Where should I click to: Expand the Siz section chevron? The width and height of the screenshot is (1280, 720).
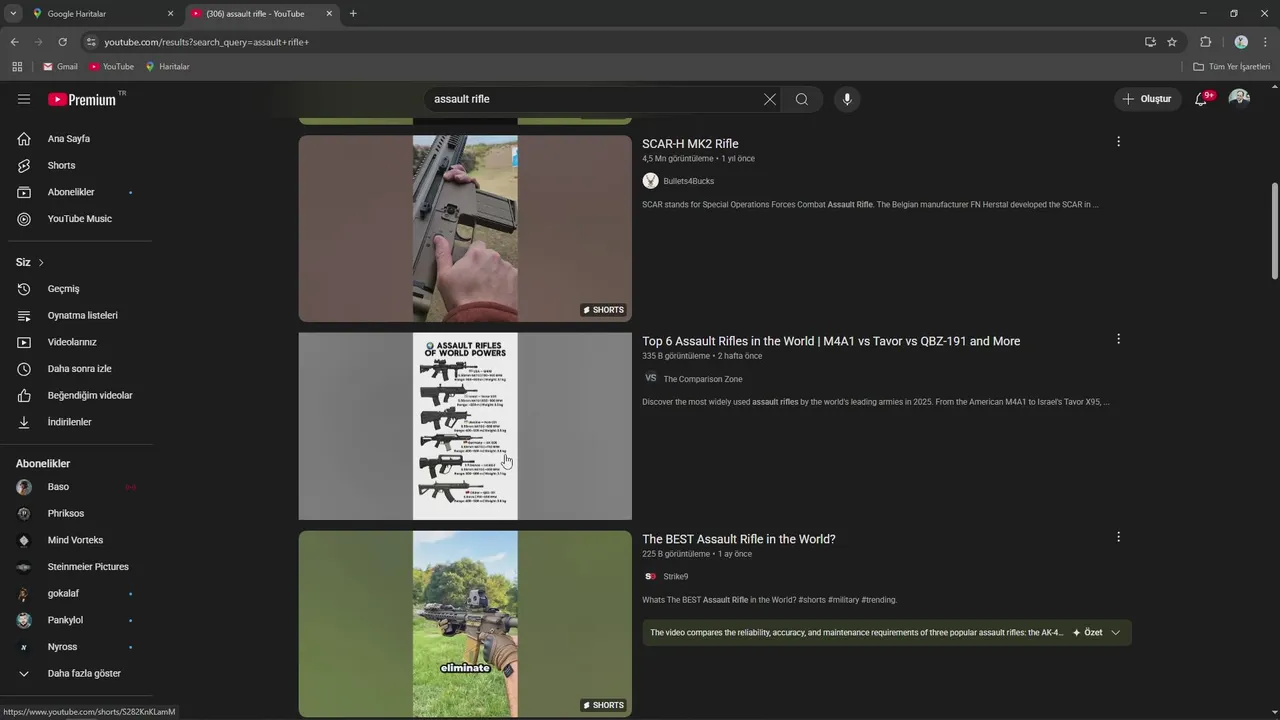[x=41, y=262]
